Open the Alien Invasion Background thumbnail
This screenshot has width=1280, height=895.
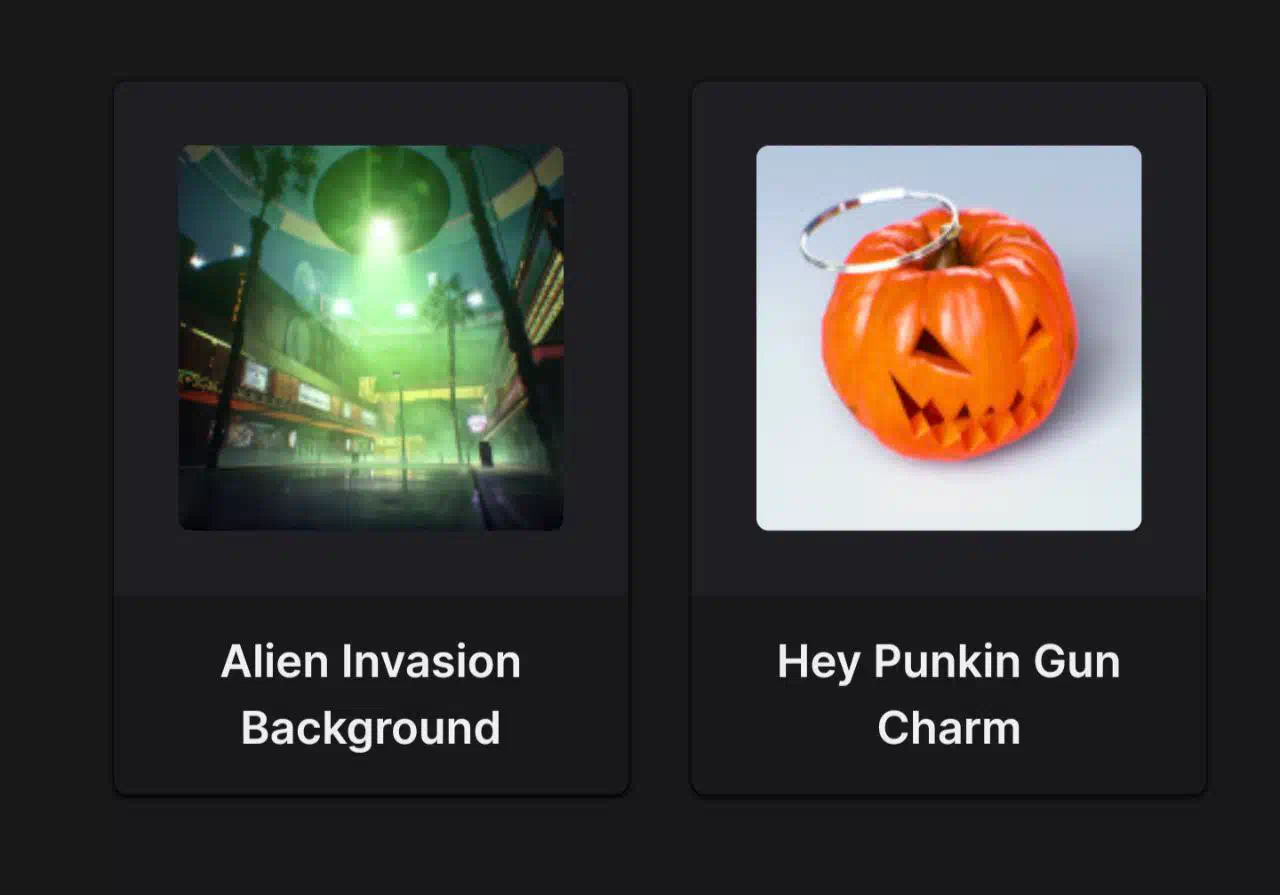point(371,338)
